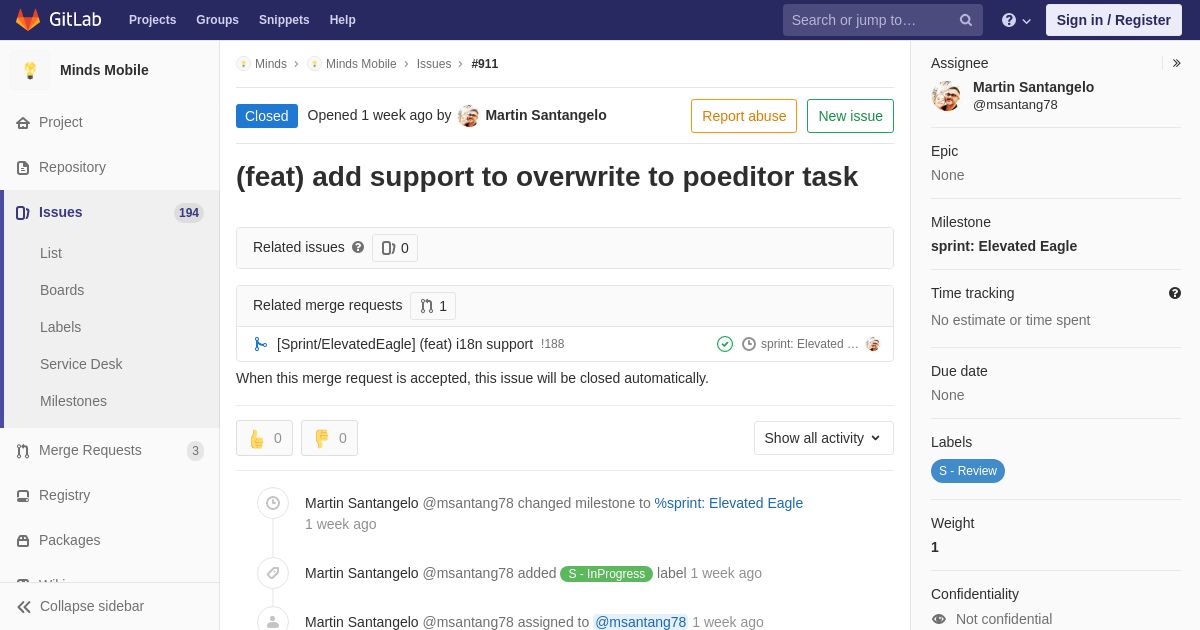Open the Groups menu in top bar
This screenshot has width=1200, height=630.
click(x=217, y=20)
